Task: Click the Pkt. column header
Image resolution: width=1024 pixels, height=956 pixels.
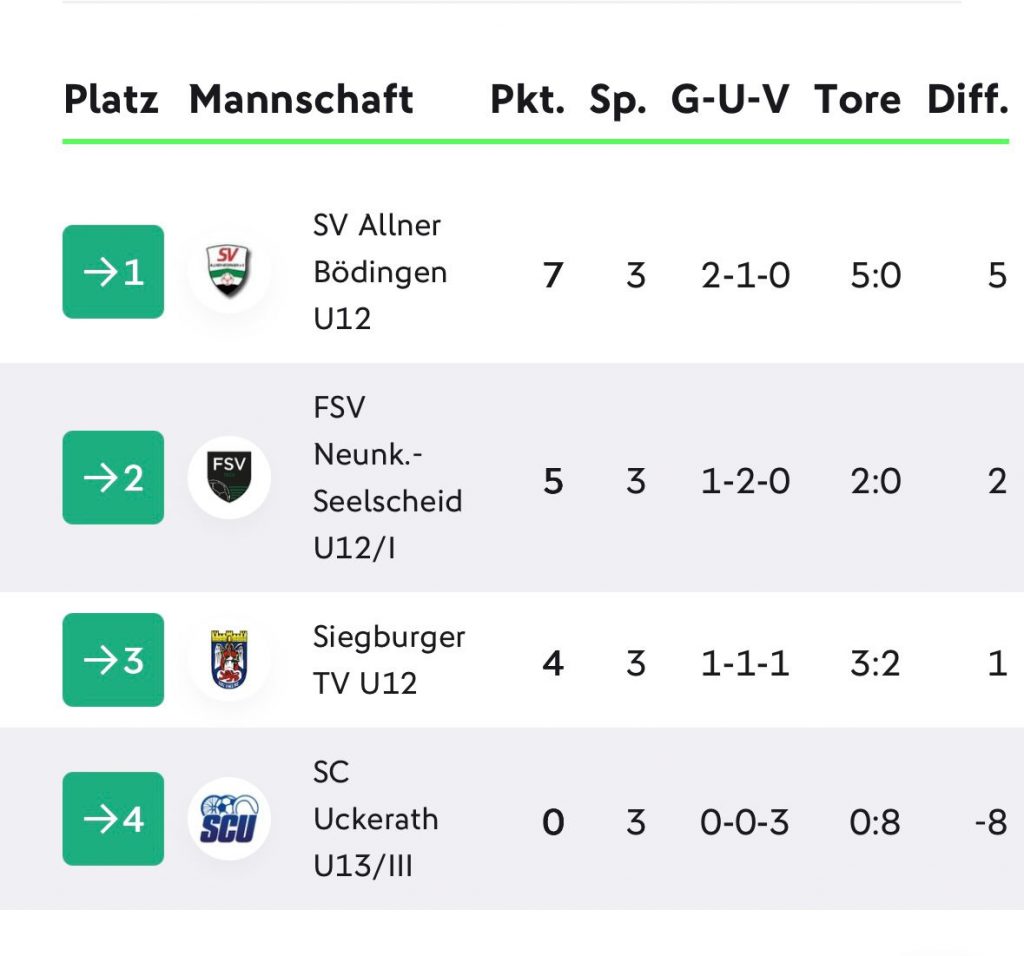Action: click(528, 100)
